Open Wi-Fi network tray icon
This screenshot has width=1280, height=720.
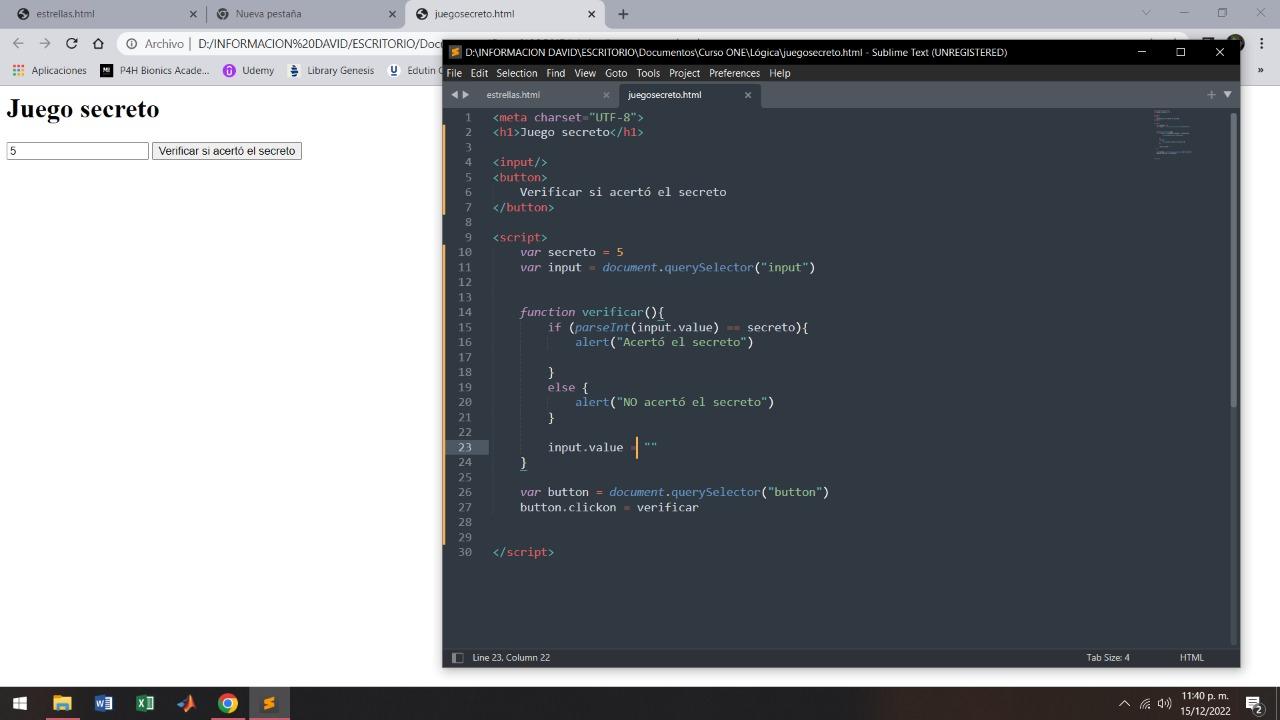pyautogui.click(x=1145, y=703)
